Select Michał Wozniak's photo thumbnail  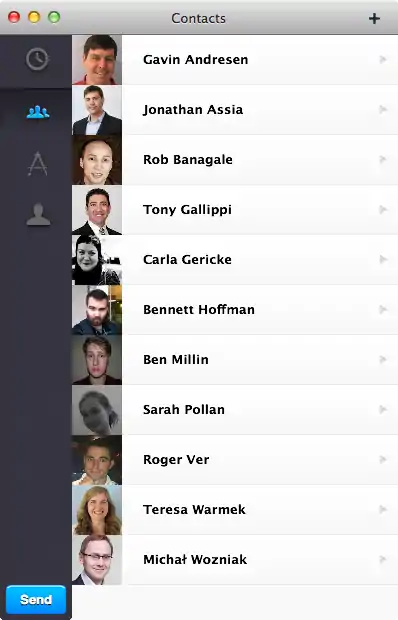(97, 560)
